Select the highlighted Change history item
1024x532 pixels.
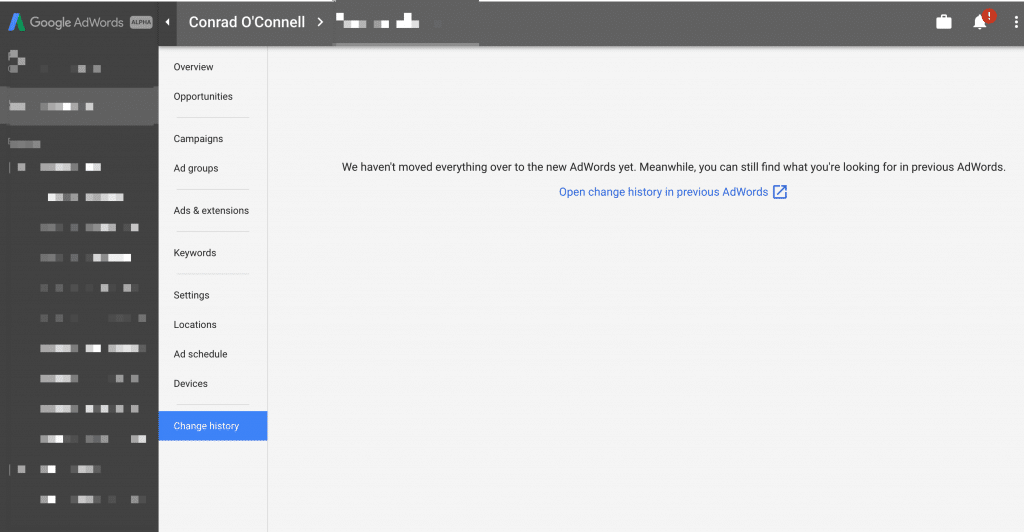(213, 426)
